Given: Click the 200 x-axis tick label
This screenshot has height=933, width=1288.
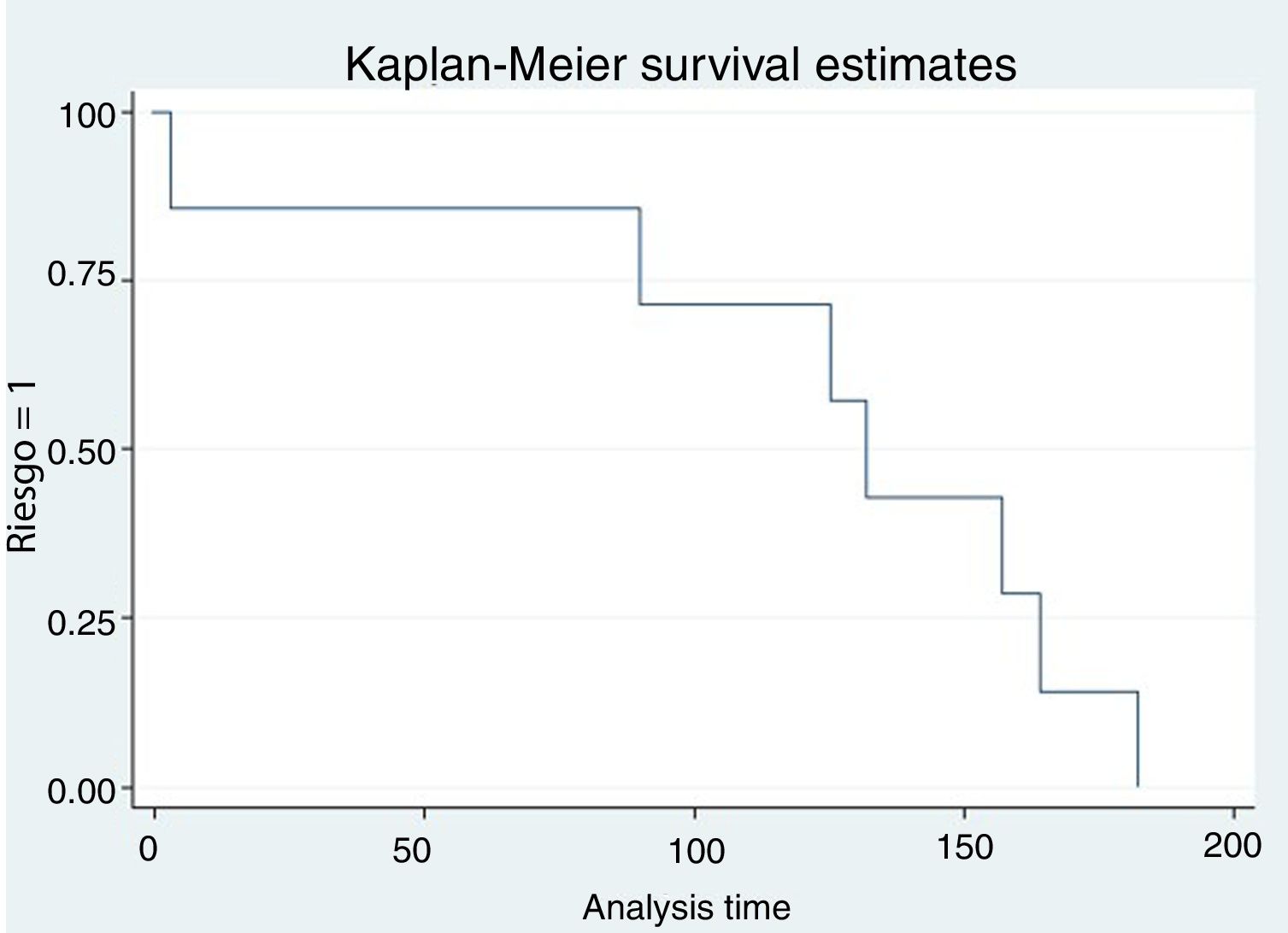Looking at the screenshot, I should [x=1232, y=846].
